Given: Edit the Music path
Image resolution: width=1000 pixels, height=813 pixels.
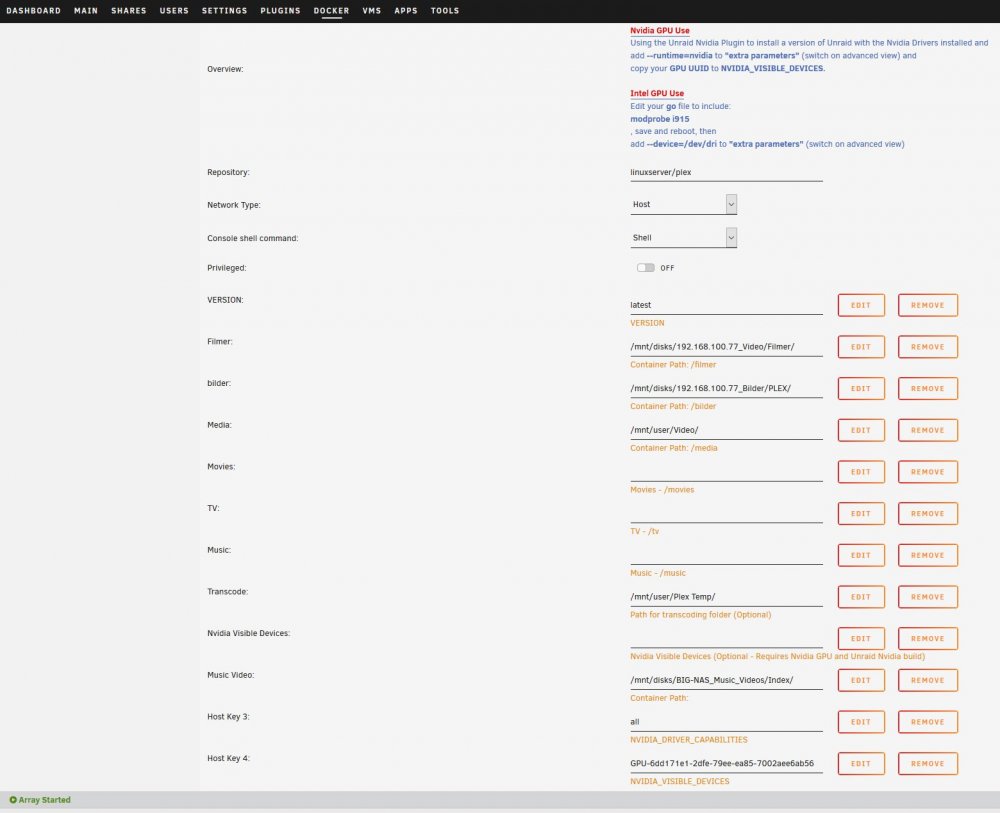Looking at the screenshot, I should (x=861, y=555).
